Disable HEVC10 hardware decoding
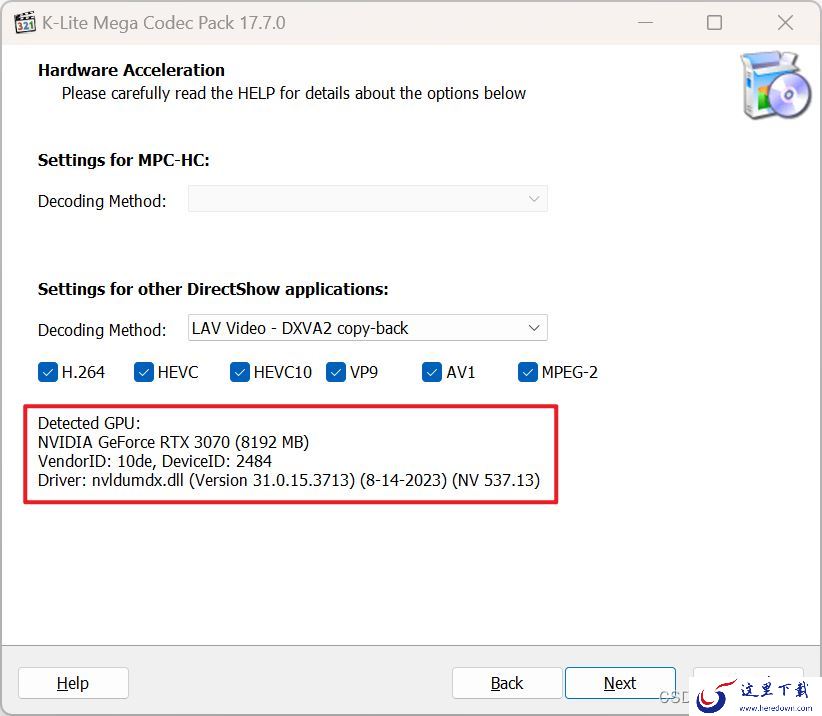The width and height of the screenshot is (822, 716). pyautogui.click(x=240, y=372)
